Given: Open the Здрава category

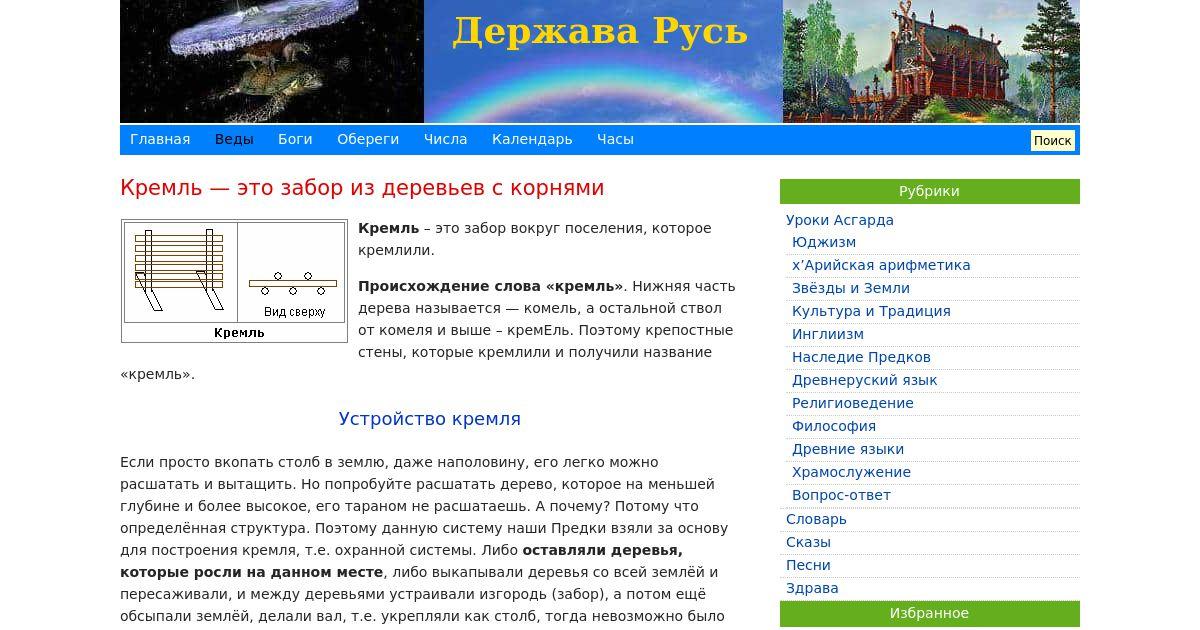Looking at the screenshot, I should (812, 588).
